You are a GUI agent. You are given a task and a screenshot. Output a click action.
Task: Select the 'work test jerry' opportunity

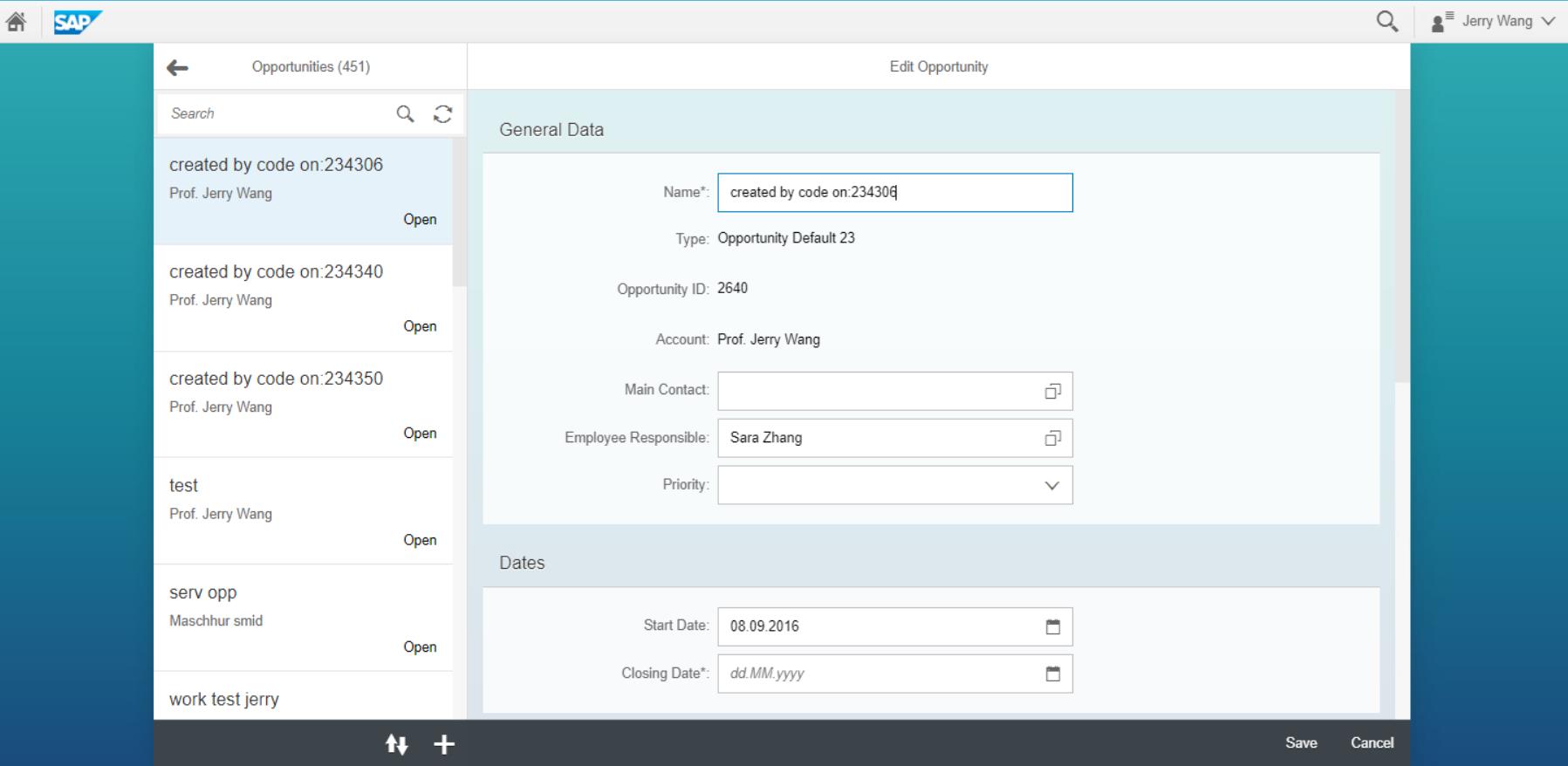304,696
